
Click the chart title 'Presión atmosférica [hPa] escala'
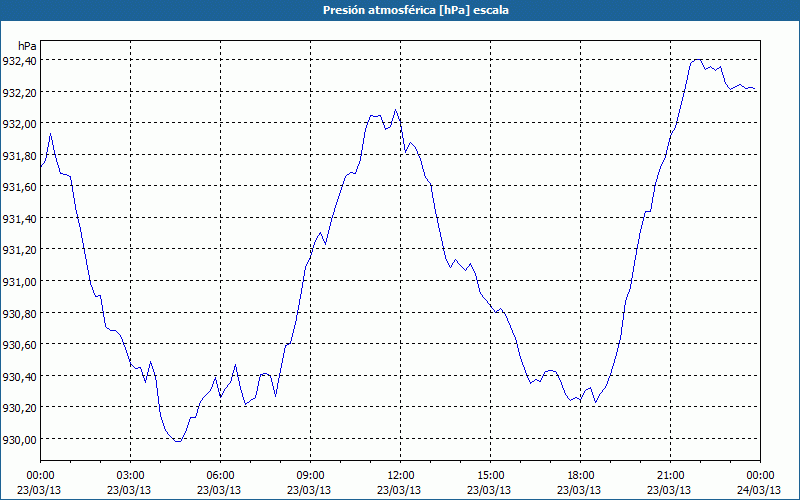416,10
